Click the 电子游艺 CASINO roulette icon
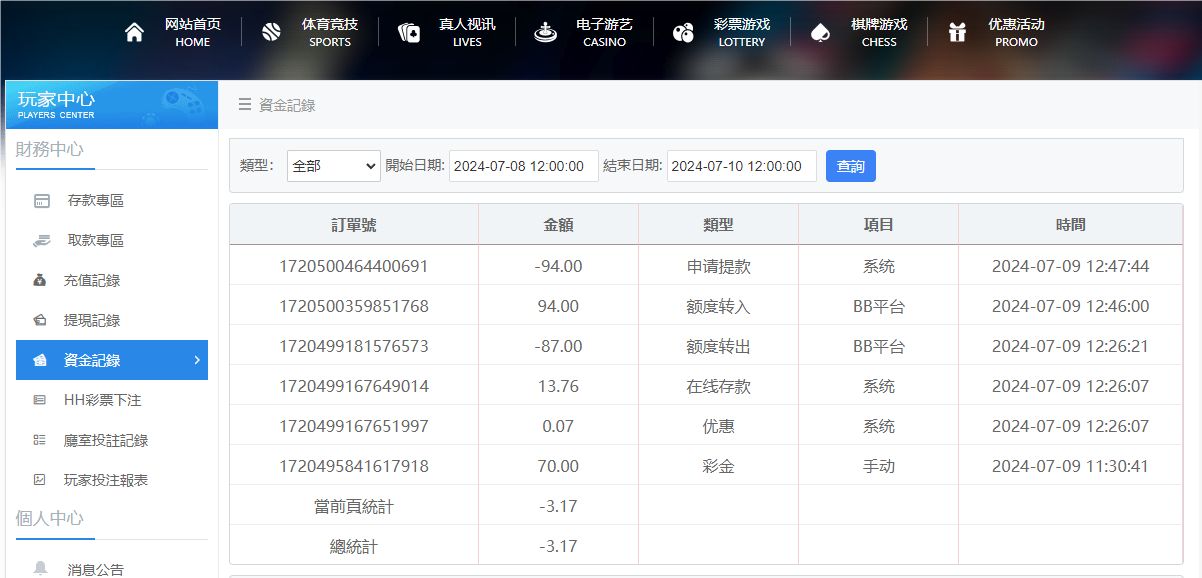 coord(545,31)
